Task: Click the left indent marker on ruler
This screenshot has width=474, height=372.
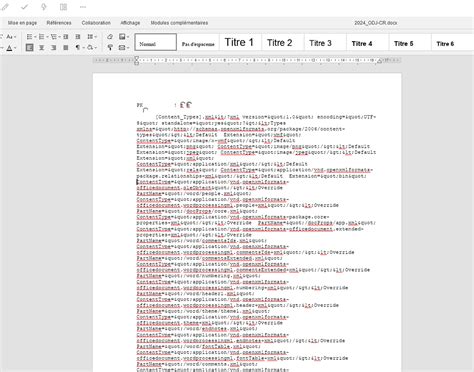Action: click(137, 60)
